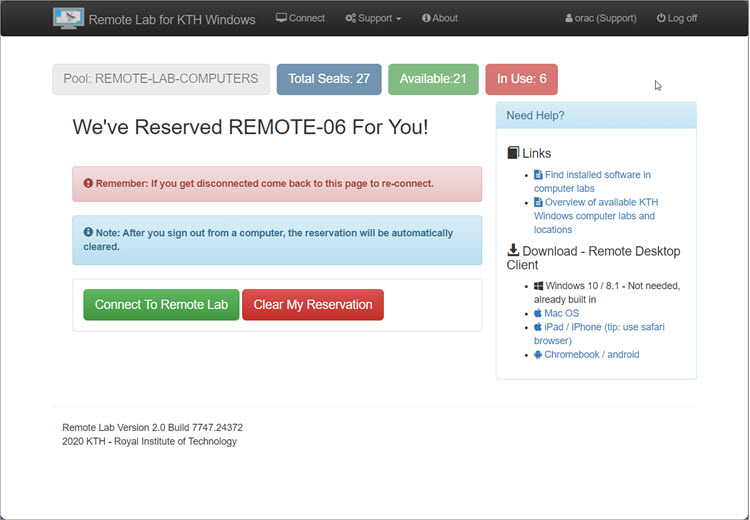Click the power icon beside Log off
Viewport: 750px width, 520px height.
[x=661, y=18]
